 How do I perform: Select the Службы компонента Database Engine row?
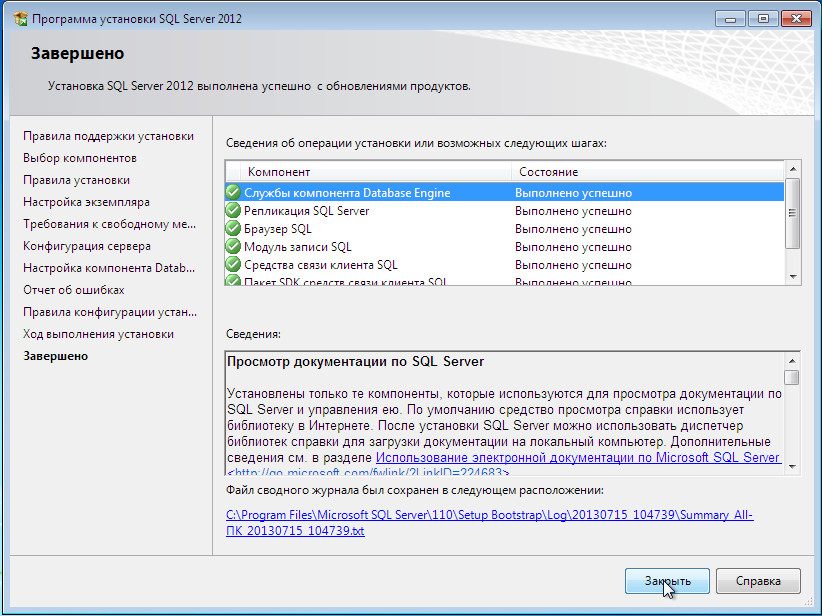tap(504, 192)
